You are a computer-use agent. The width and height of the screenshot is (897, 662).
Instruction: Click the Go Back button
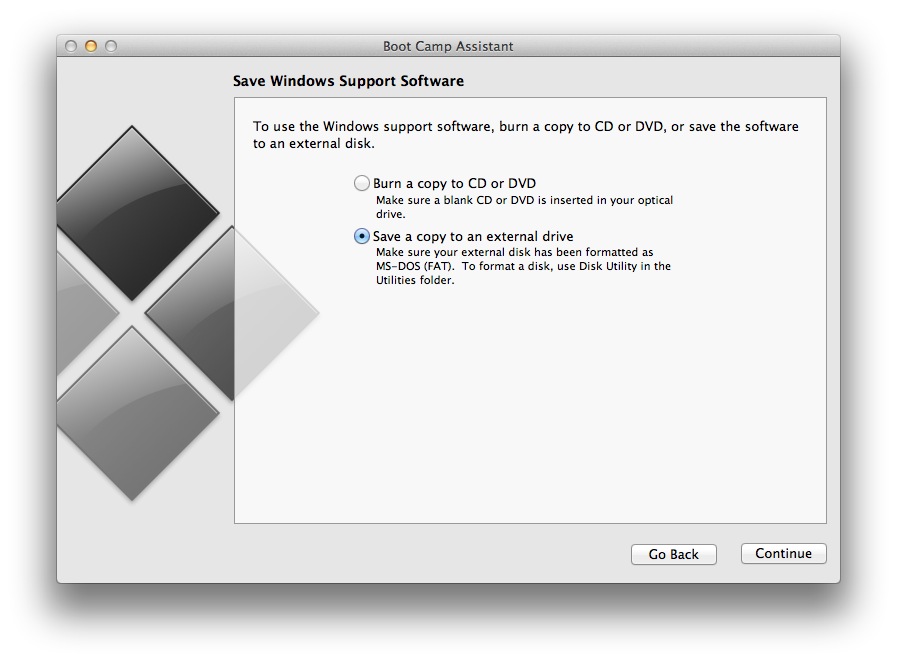(673, 554)
